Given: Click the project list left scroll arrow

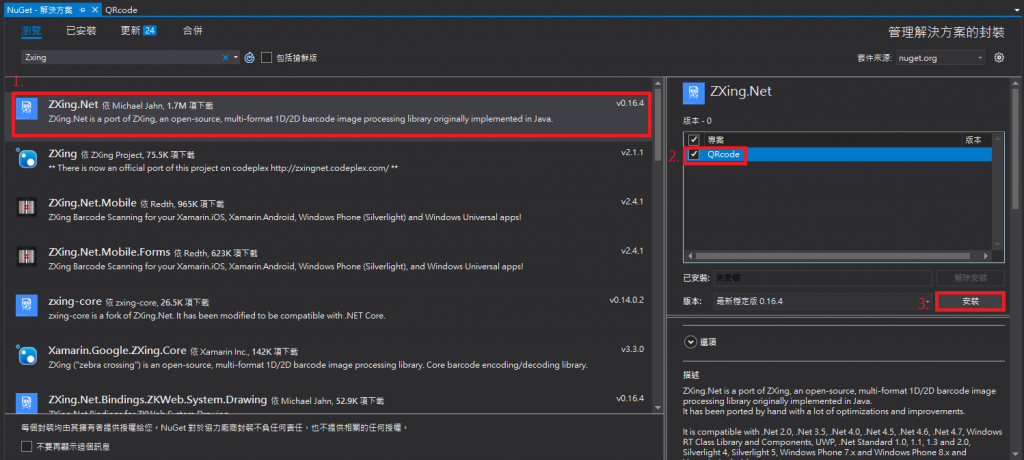Looking at the screenshot, I should pos(688,256).
